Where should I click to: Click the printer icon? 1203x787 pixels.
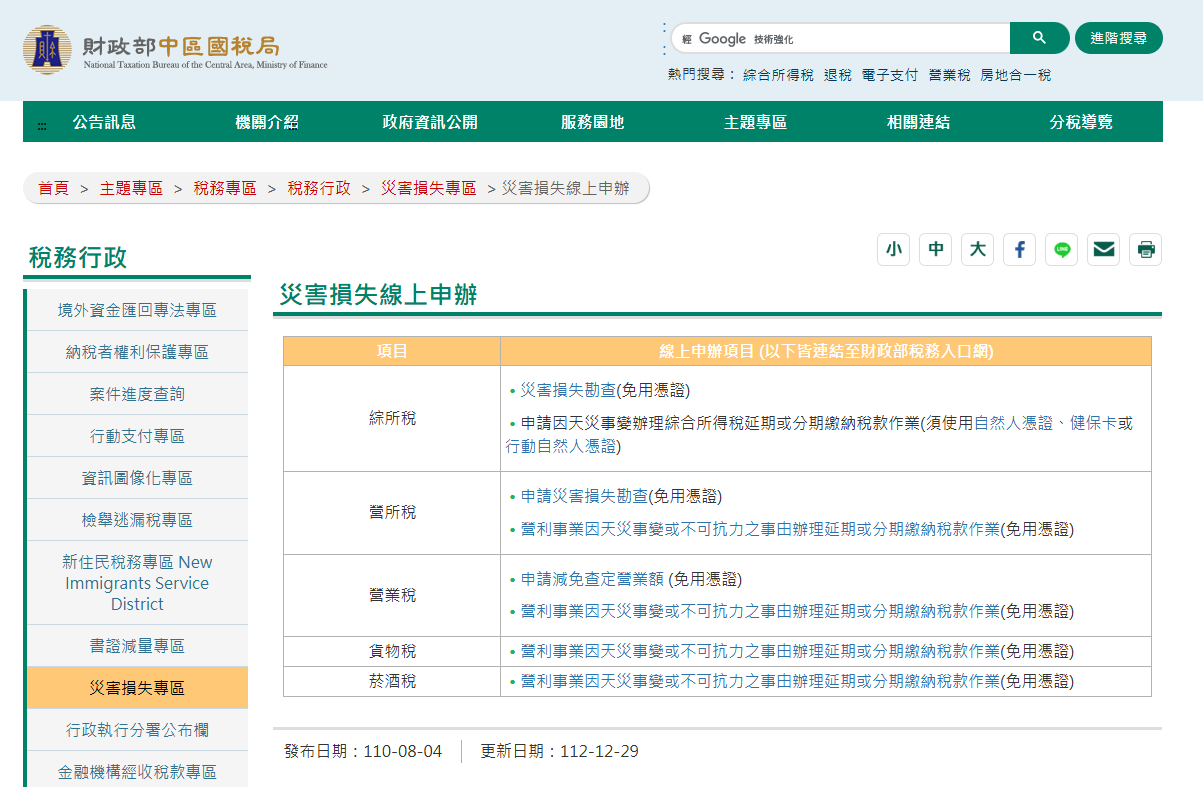pyautogui.click(x=1145, y=249)
